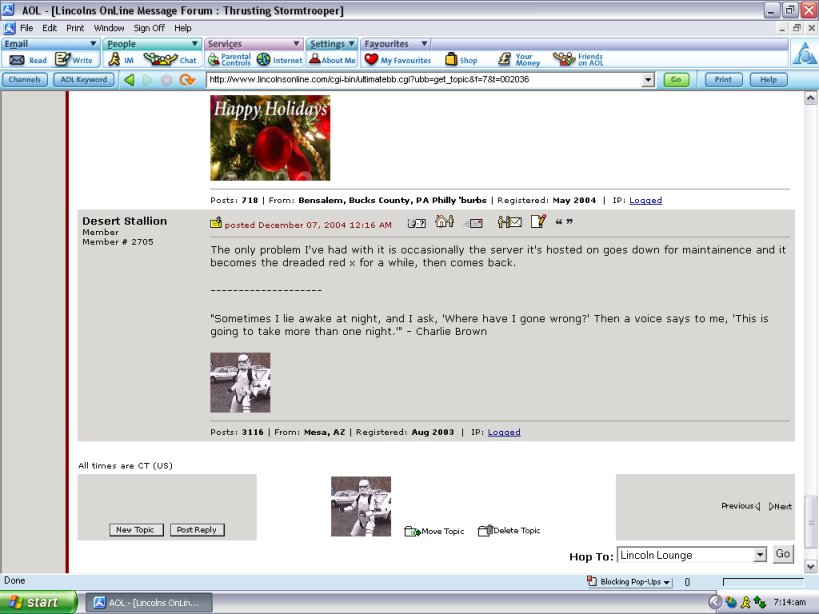Expand the Settings toolbar dropdown
819x614 pixels.
point(352,44)
